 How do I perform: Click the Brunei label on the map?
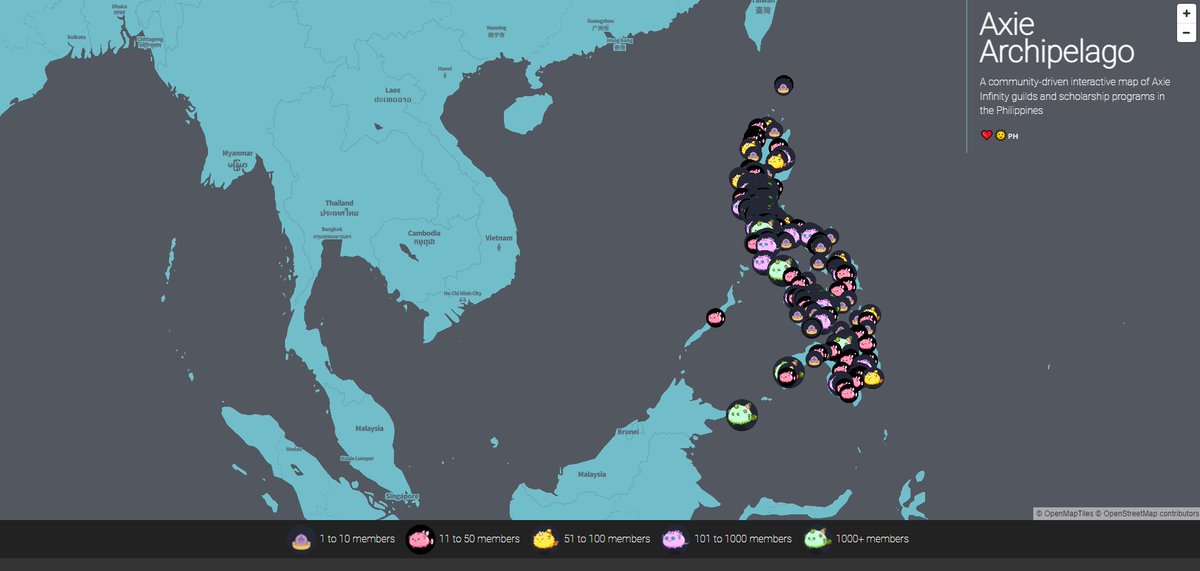(628, 432)
